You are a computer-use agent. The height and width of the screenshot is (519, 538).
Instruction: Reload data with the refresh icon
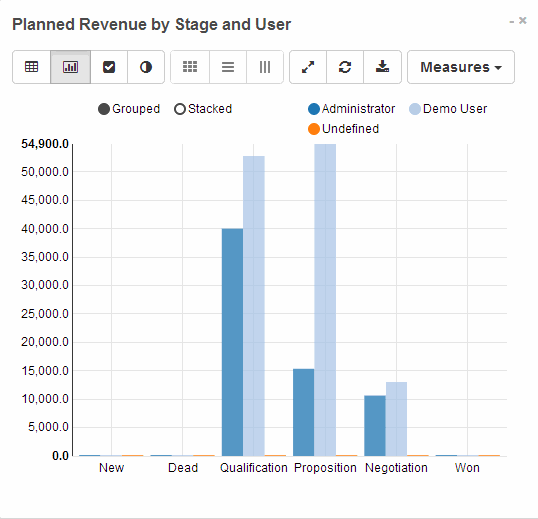click(x=345, y=67)
